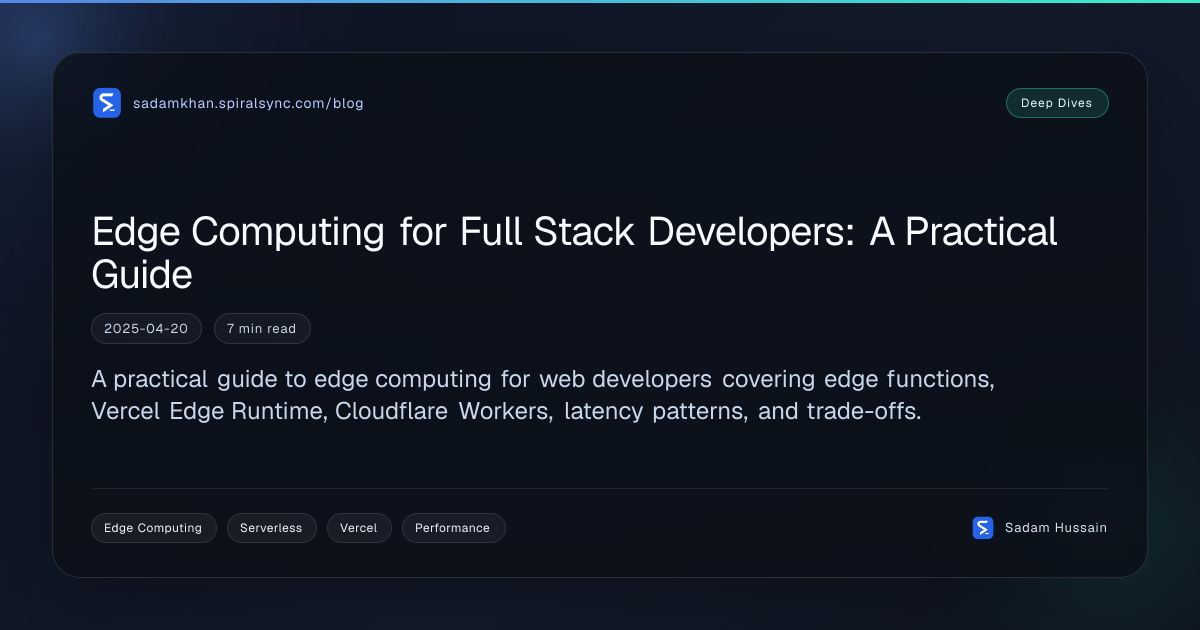Image resolution: width=1200 pixels, height=630 pixels.
Task: Click the Edge Computing tag
Action: pyautogui.click(x=153, y=528)
